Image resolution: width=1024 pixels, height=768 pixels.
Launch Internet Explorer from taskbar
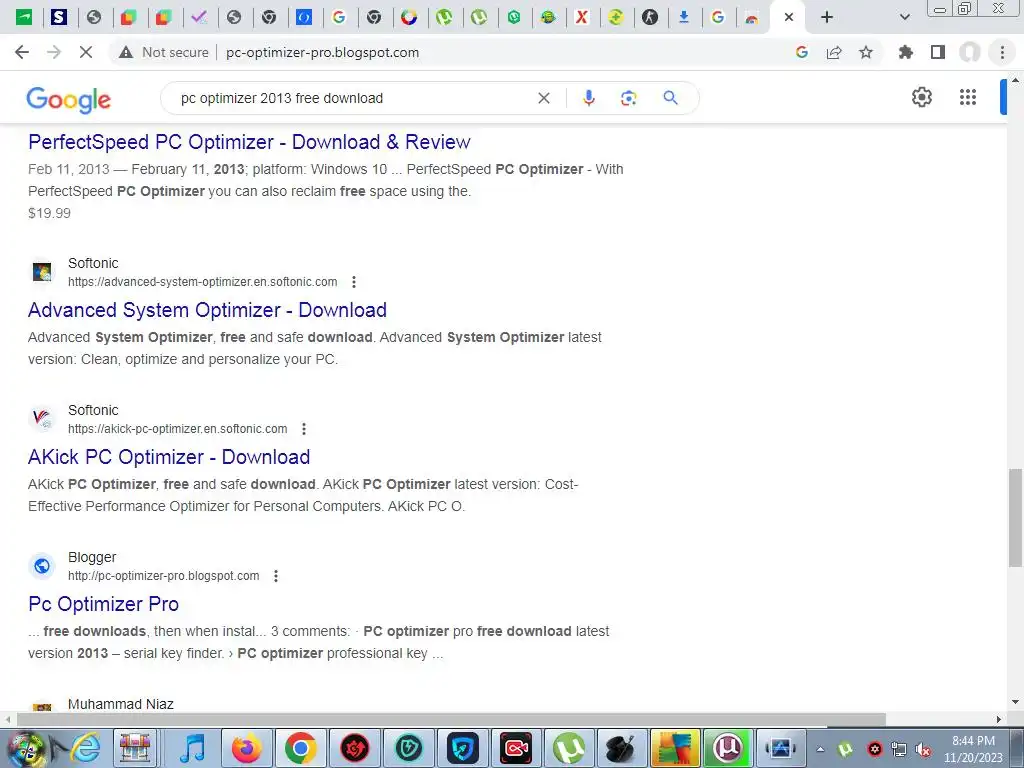pos(84,748)
